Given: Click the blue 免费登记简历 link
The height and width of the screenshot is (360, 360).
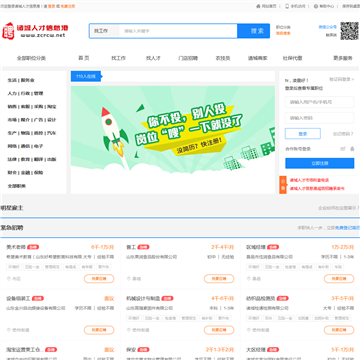Looking at the screenshot, I should (347, 228).
